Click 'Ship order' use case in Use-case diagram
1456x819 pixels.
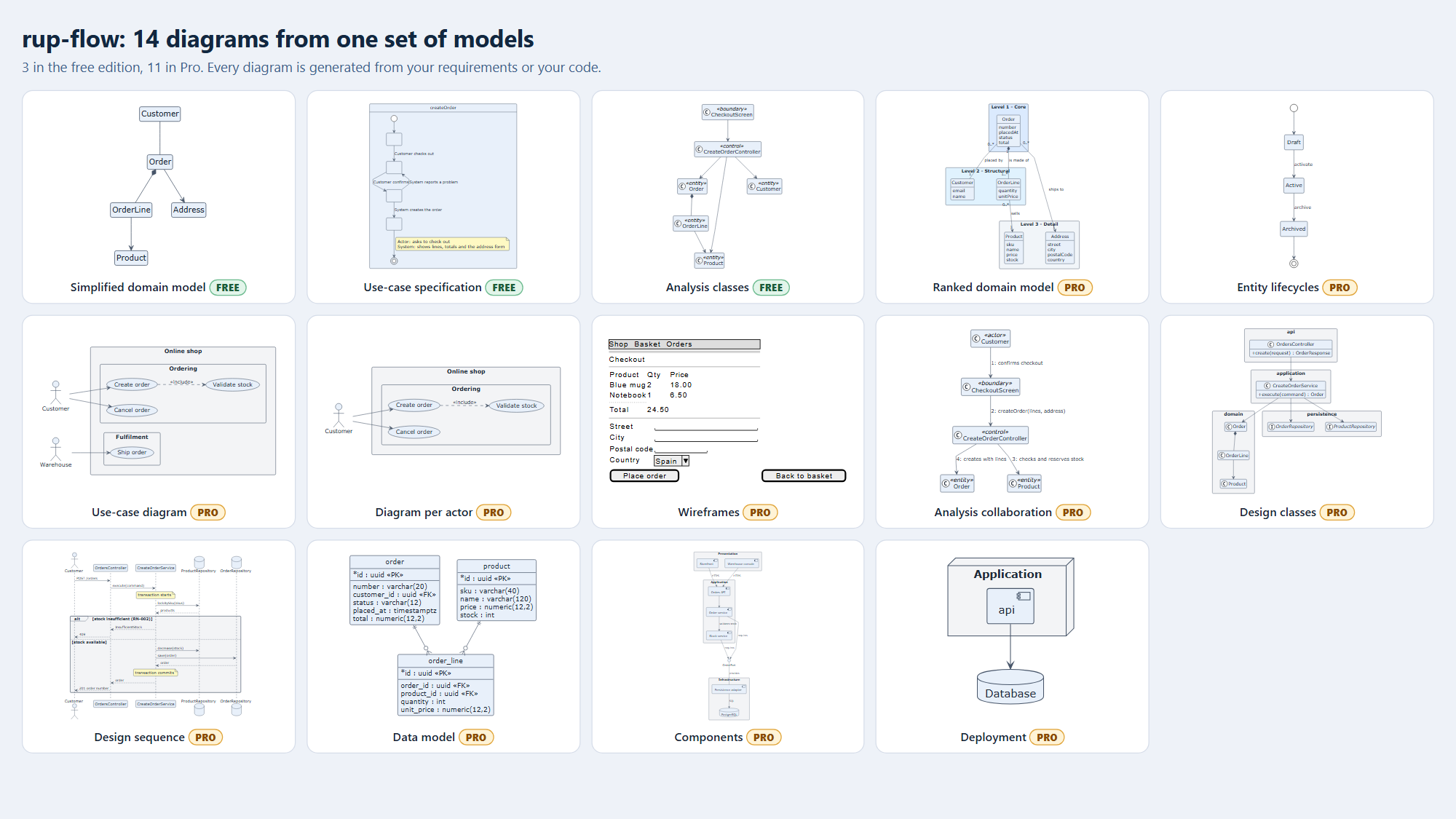click(x=132, y=452)
